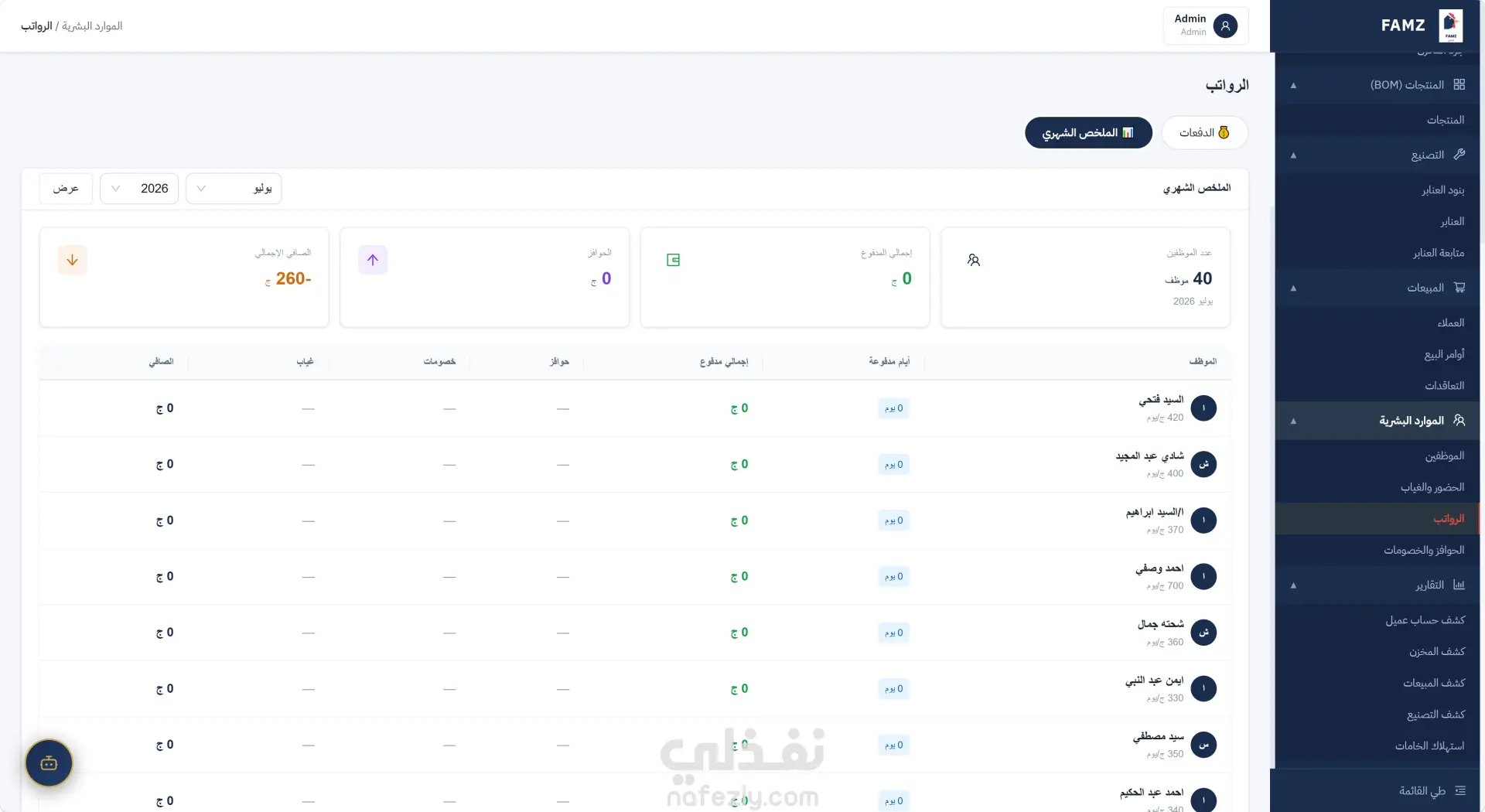Click the -260 net total value
1485x812 pixels.
pyautogui.click(x=293, y=278)
